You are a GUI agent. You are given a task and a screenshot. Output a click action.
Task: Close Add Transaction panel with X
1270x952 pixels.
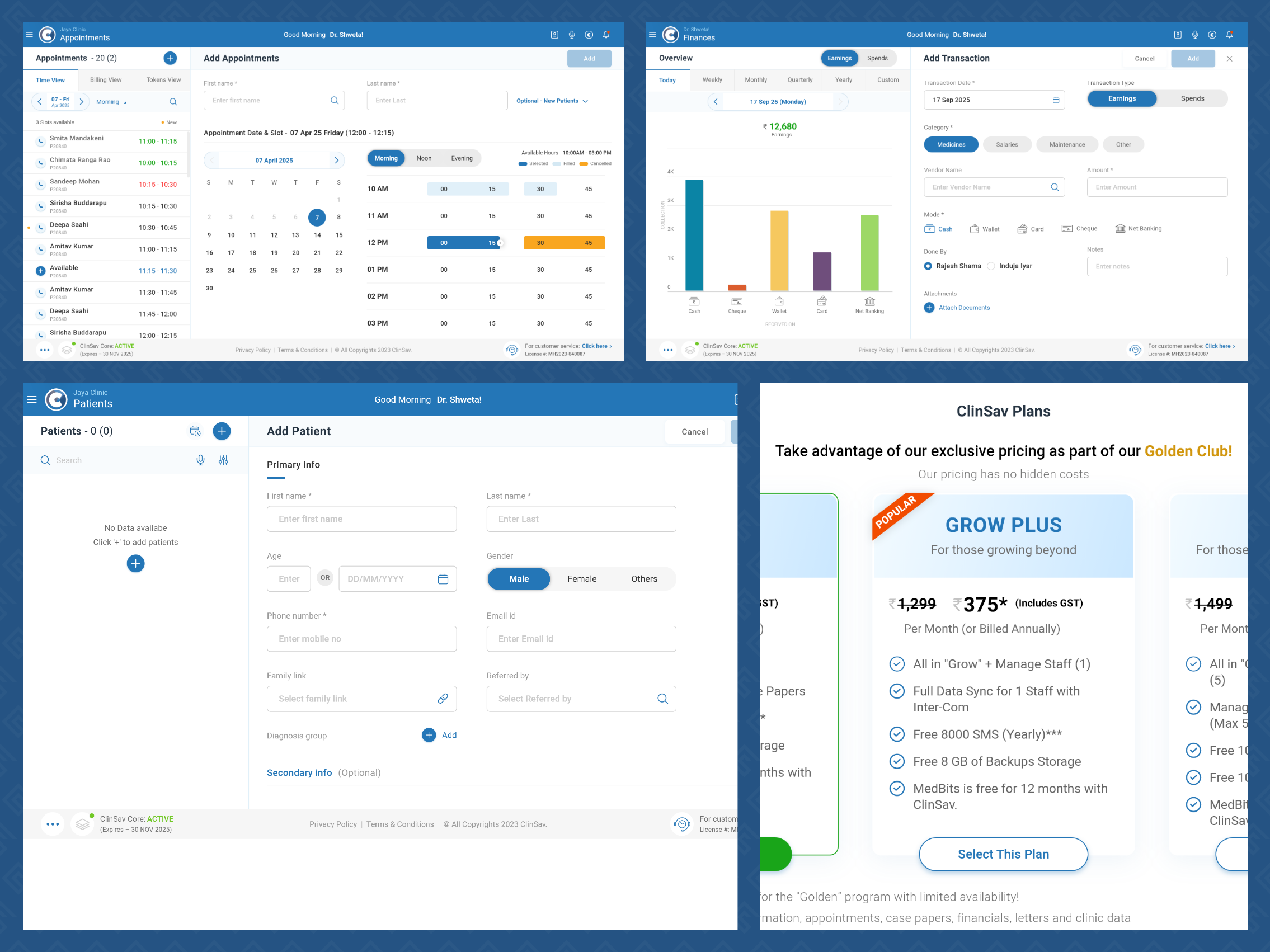click(x=1229, y=59)
